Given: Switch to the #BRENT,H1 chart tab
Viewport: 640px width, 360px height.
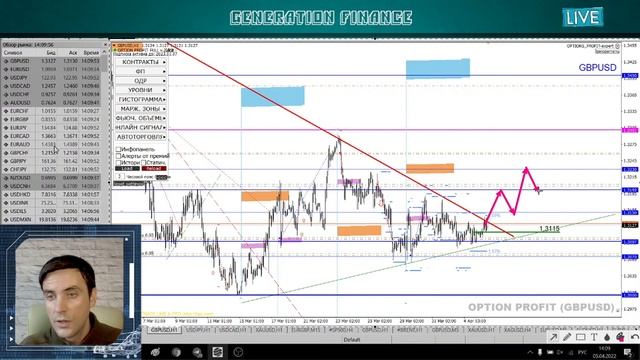Looking at the screenshot, I should coord(409,329).
